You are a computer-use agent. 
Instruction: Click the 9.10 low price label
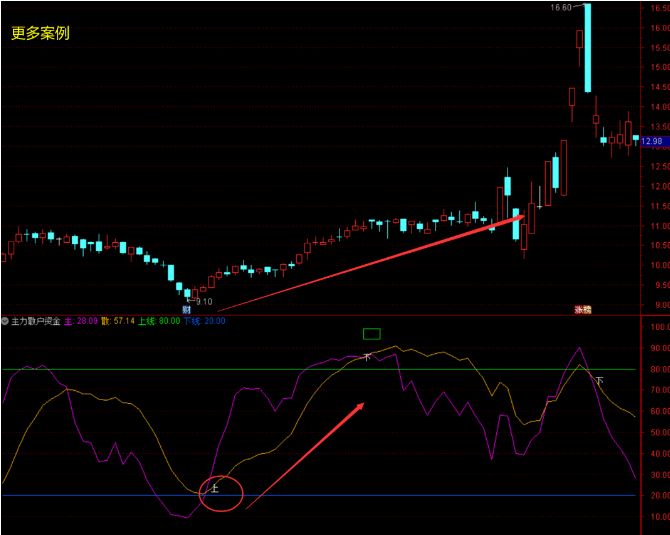(x=204, y=301)
